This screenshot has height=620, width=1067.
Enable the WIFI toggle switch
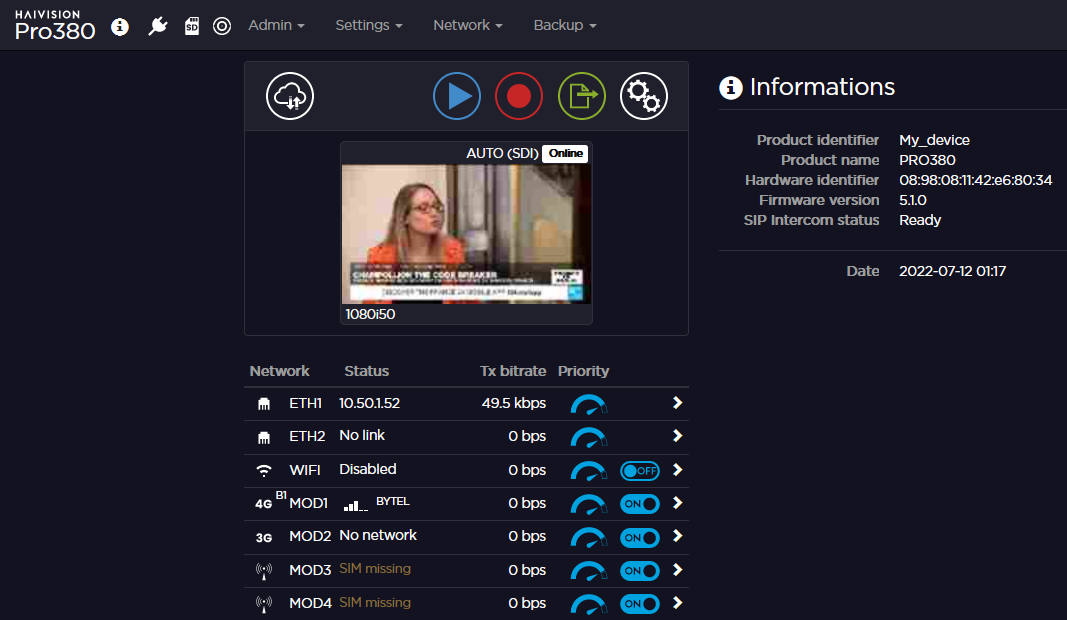[x=640, y=470]
